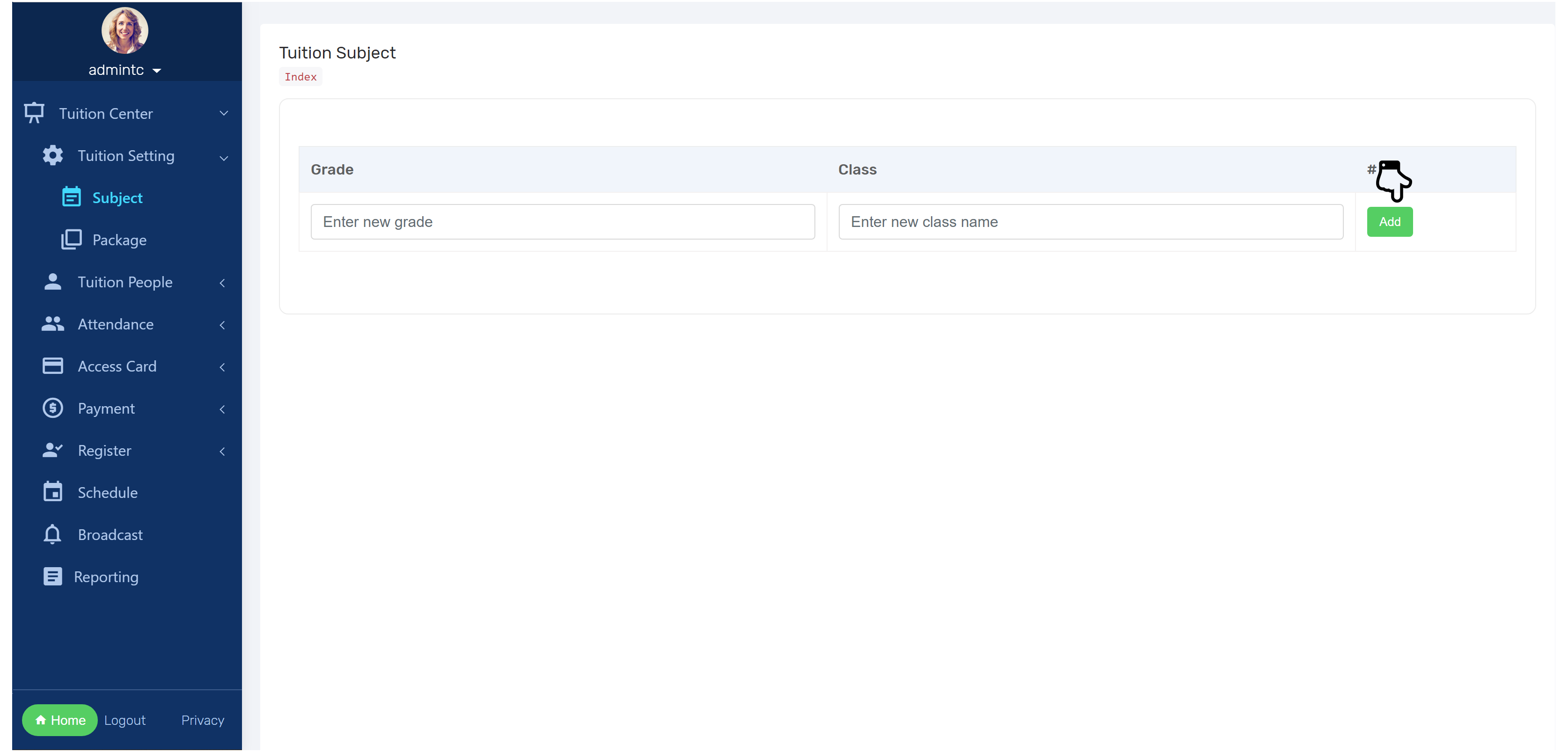Select the Payment menu label

point(106,409)
